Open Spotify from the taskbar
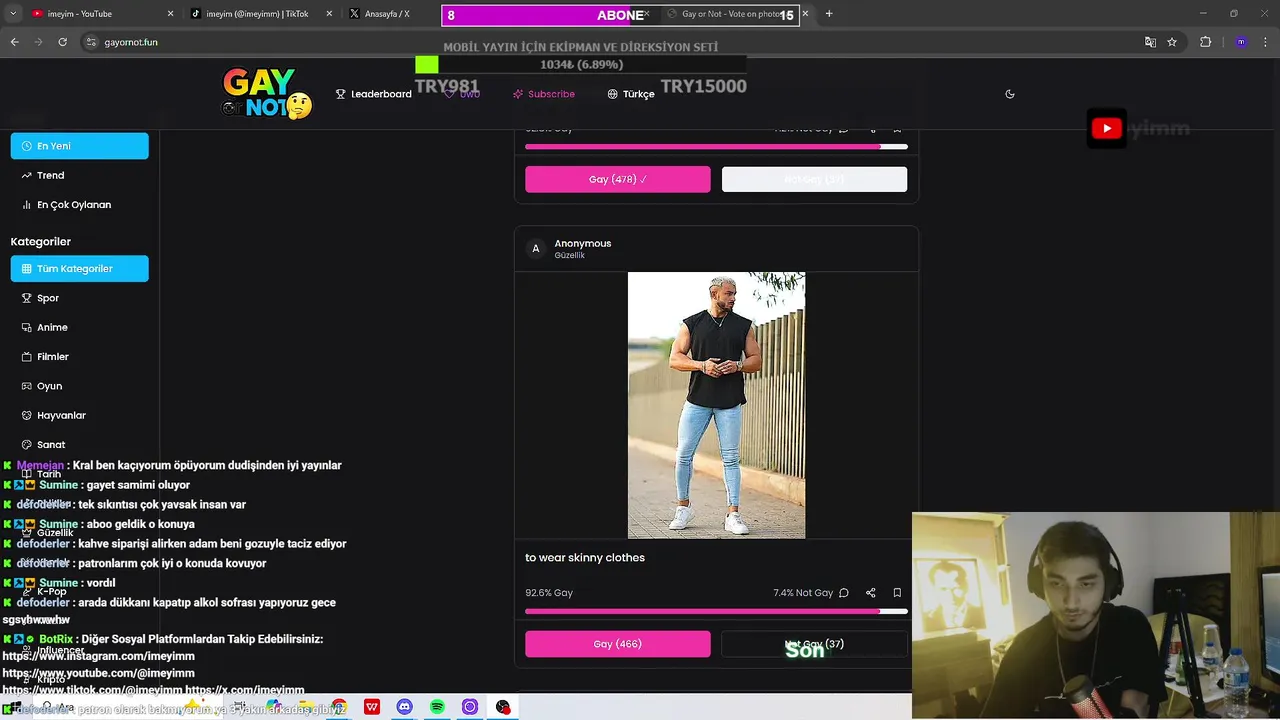The width and height of the screenshot is (1280, 720). pos(437,707)
